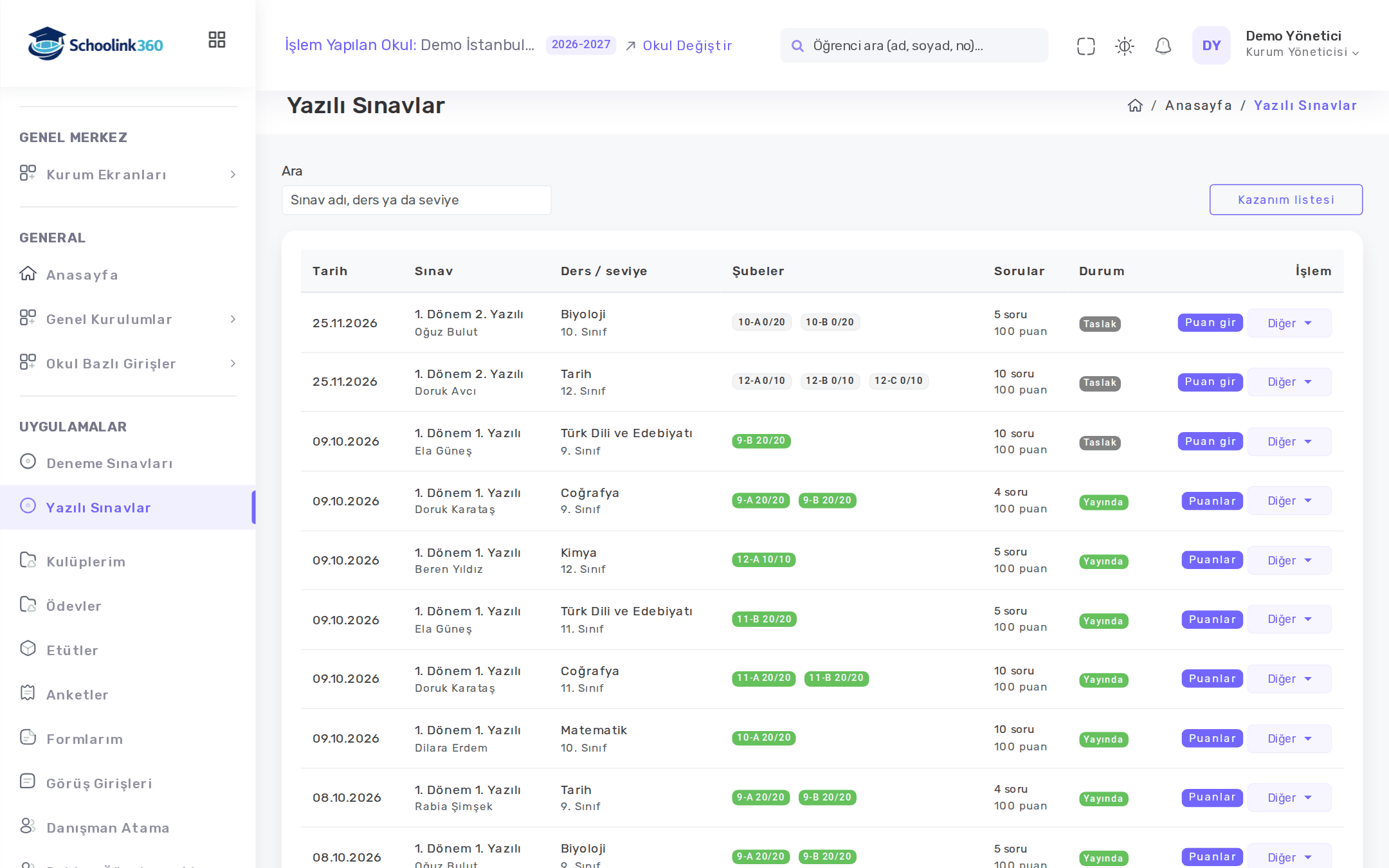Expand Kurum Ekranları menu
Image resolution: width=1389 pixels, height=868 pixels.
(127, 174)
